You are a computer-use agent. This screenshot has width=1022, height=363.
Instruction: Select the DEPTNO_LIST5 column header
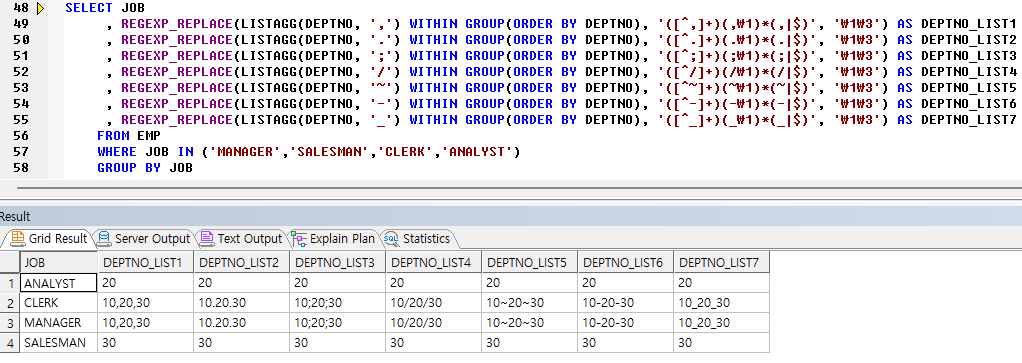point(529,262)
